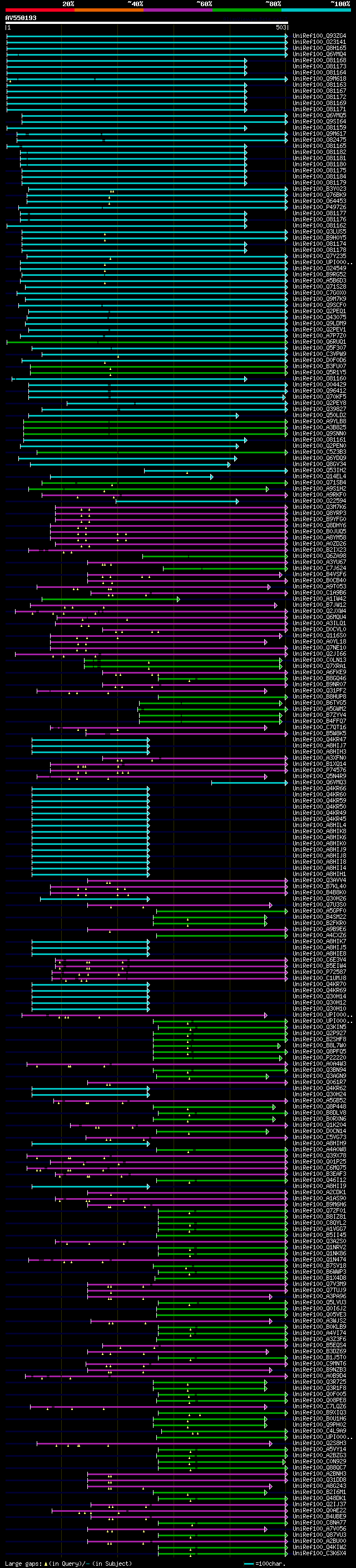
Task: Open hit 'UniRef100_C5Z3B3'
Action: pos(319,452)
